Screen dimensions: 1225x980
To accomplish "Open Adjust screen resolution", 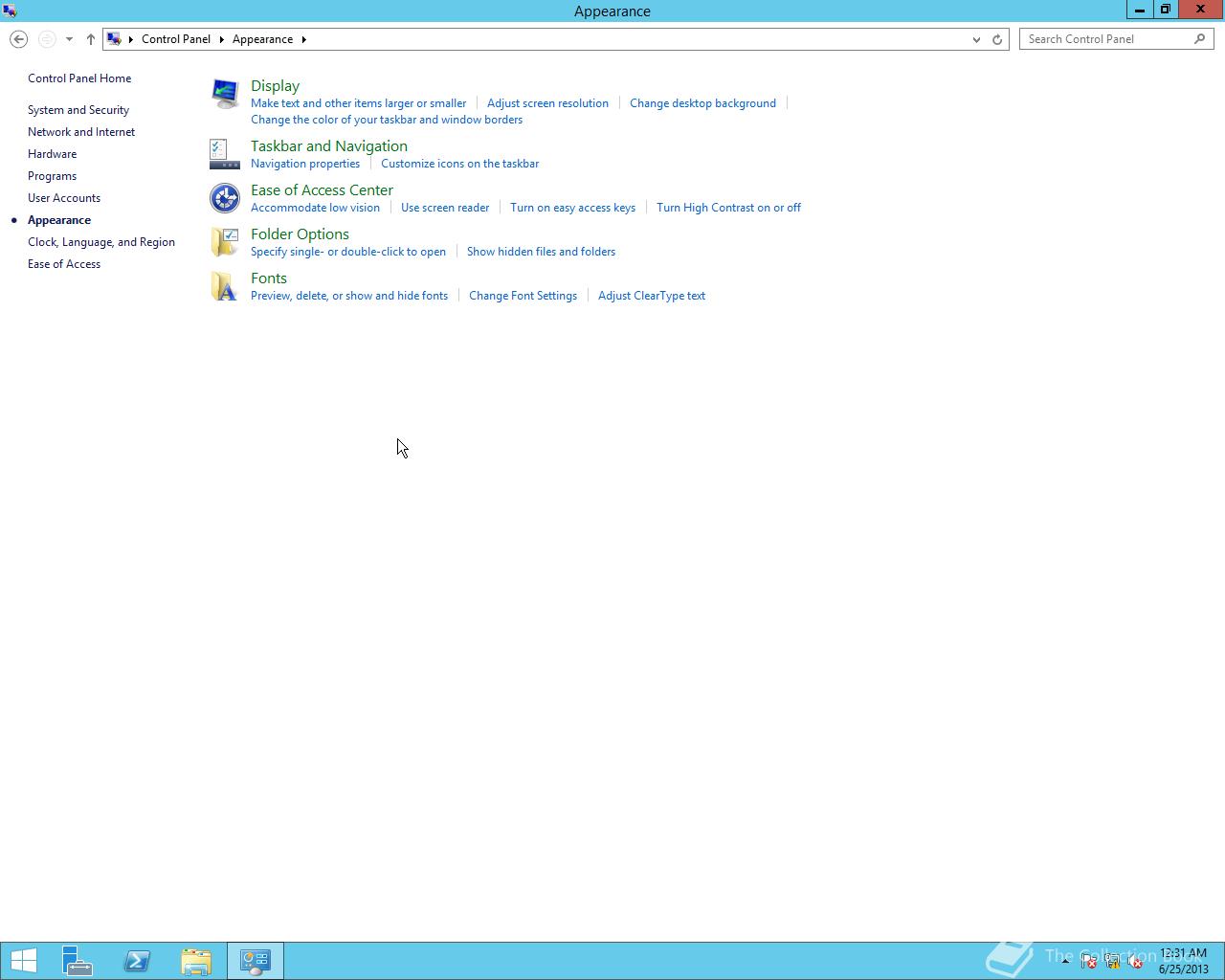I will coord(547,103).
